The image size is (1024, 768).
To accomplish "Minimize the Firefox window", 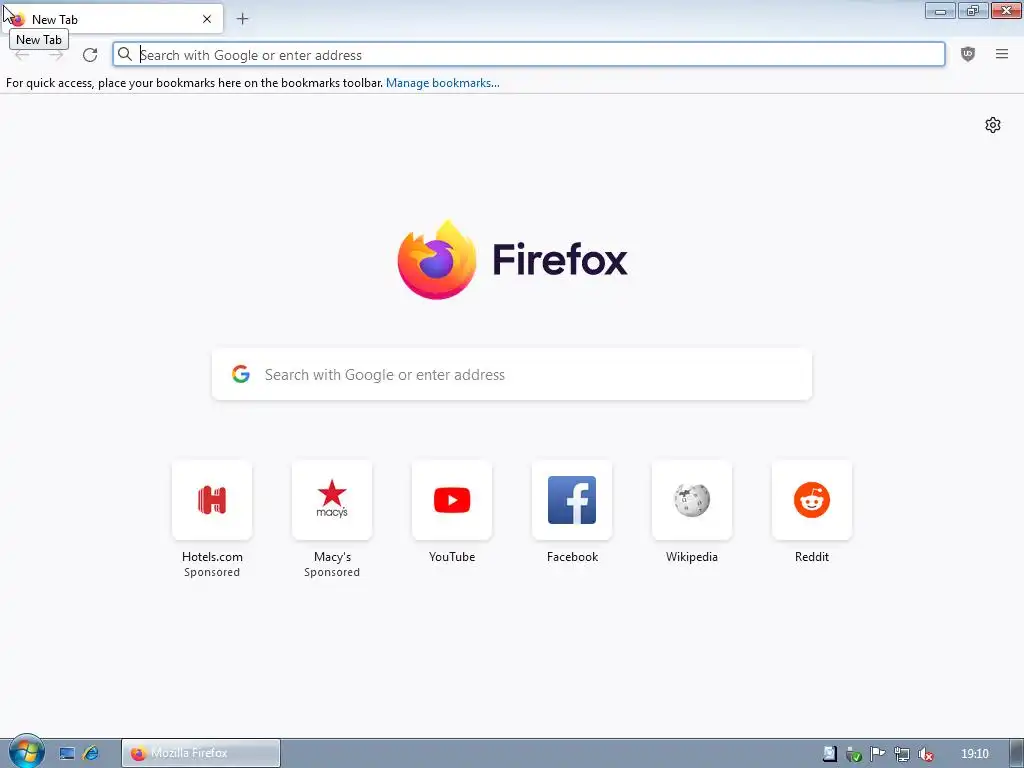I will 940,10.
